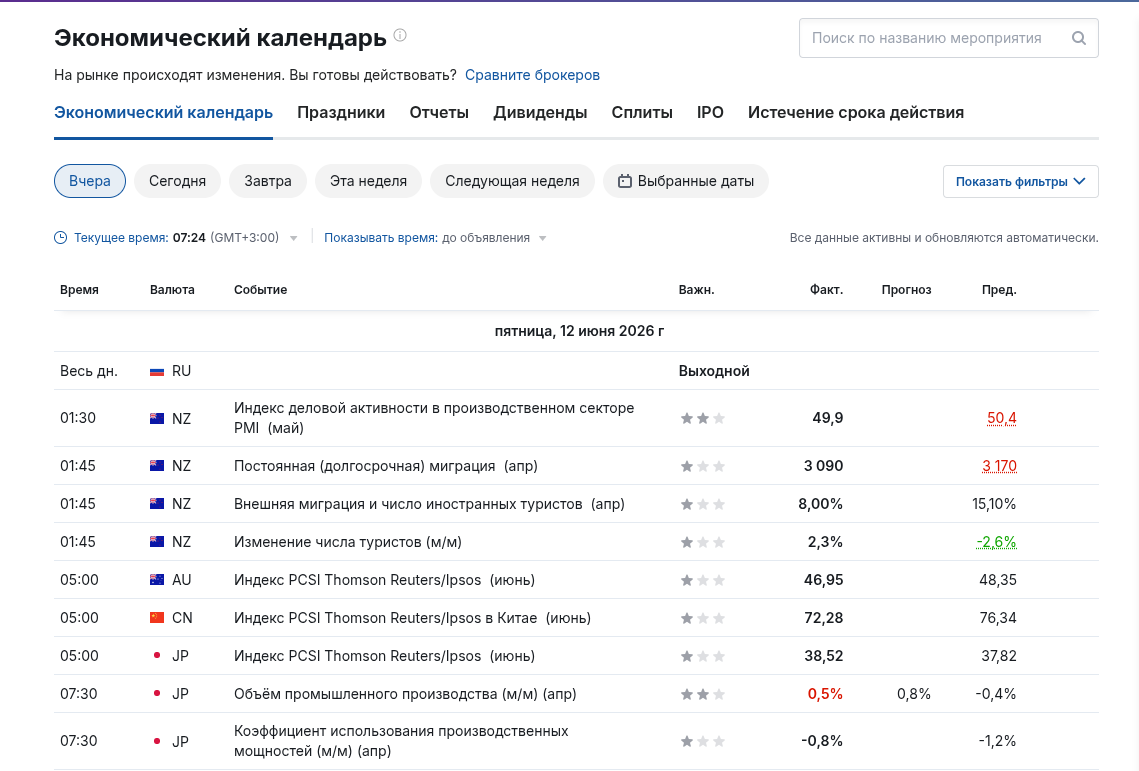The width and height of the screenshot is (1139, 771).
Task: Click the info icon beside the calendar title
Action: tap(400, 35)
